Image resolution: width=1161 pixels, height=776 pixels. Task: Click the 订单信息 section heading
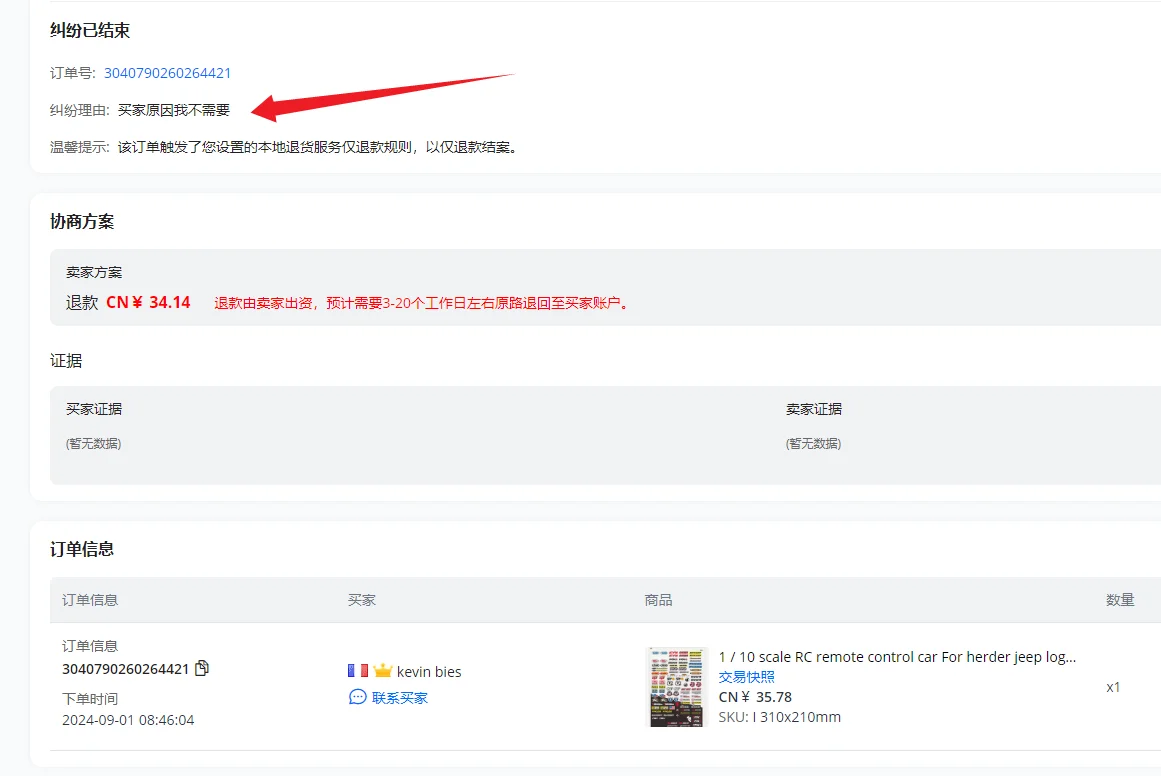82,549
